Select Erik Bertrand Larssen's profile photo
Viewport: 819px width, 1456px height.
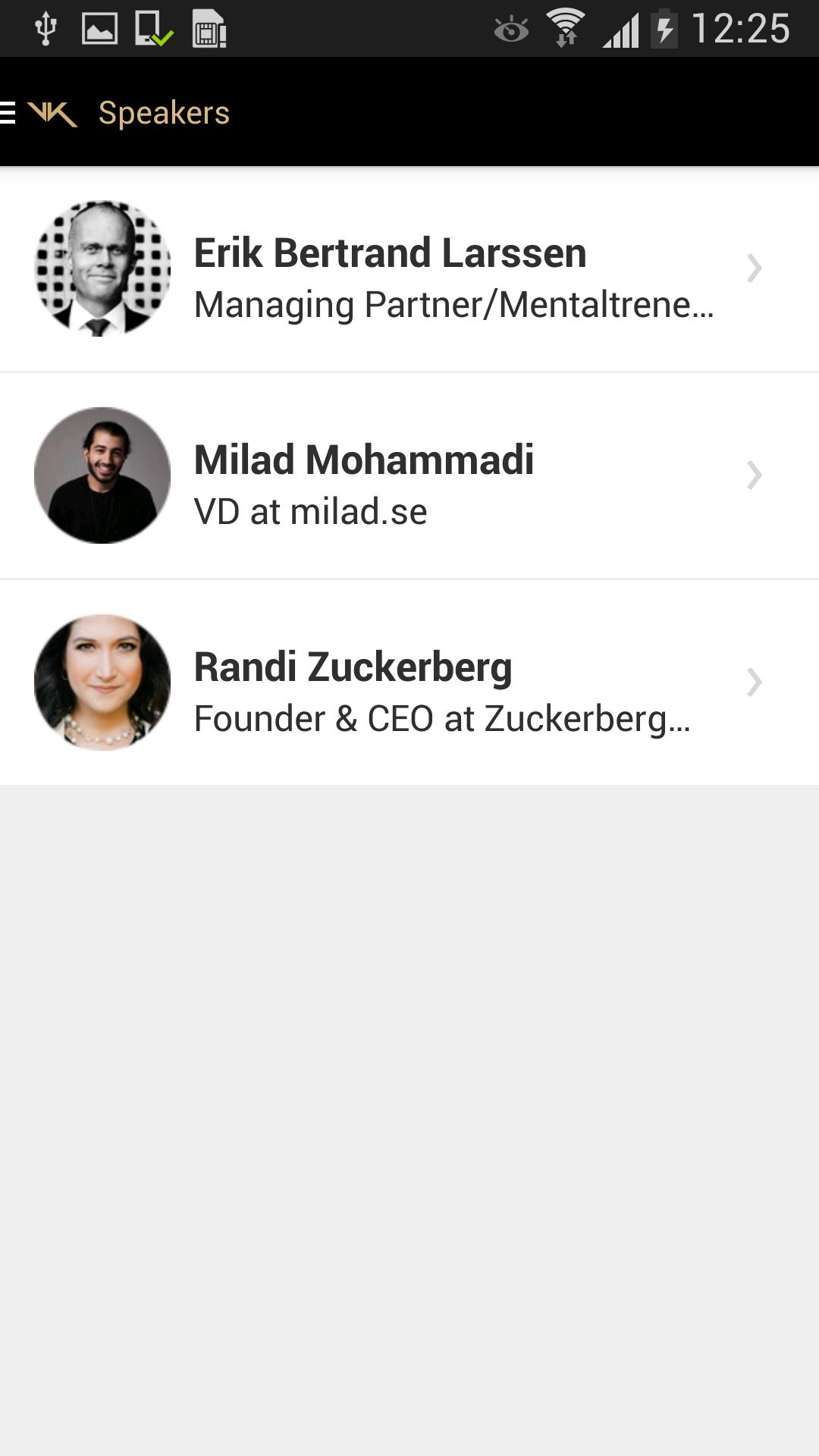tap(102, 268)
